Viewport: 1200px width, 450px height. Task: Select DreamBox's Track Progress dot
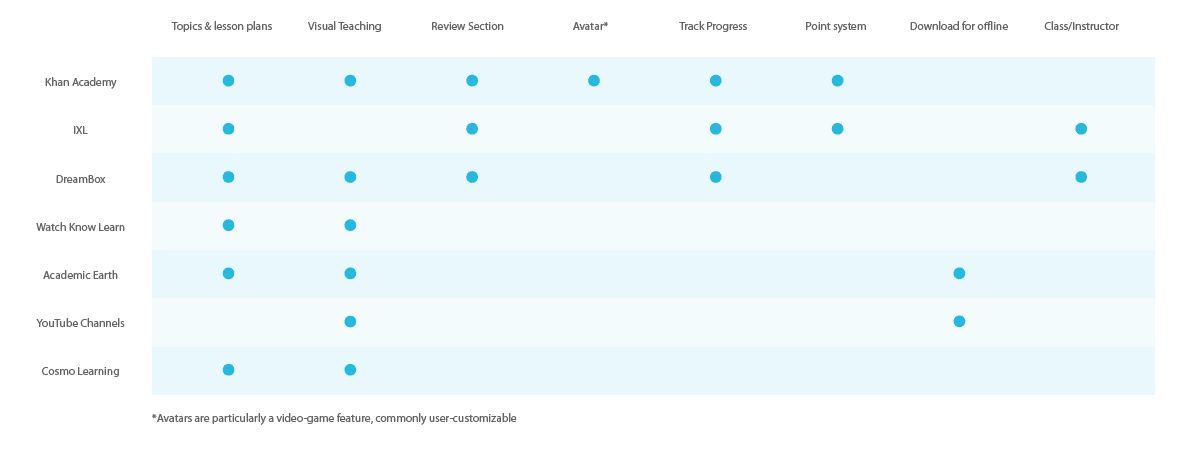click(x=715, y=177)
